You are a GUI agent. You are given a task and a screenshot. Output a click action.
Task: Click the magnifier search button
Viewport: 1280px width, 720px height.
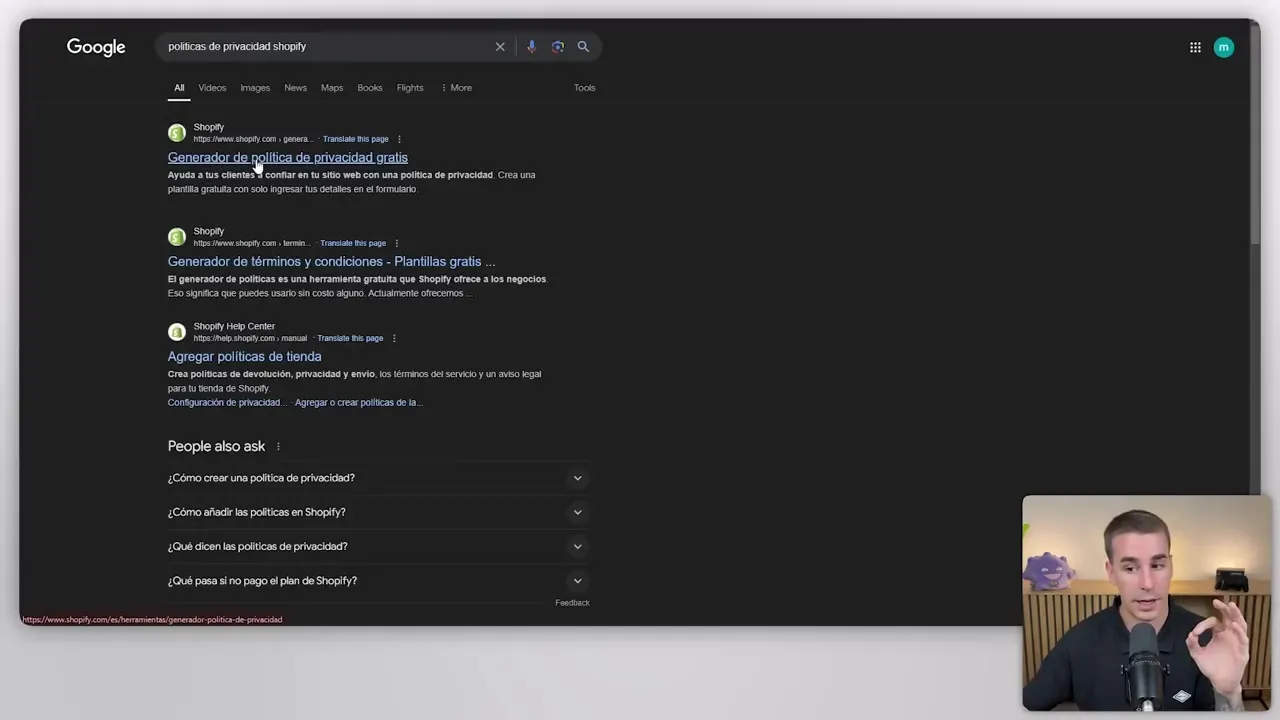click(x=583, y=47)
